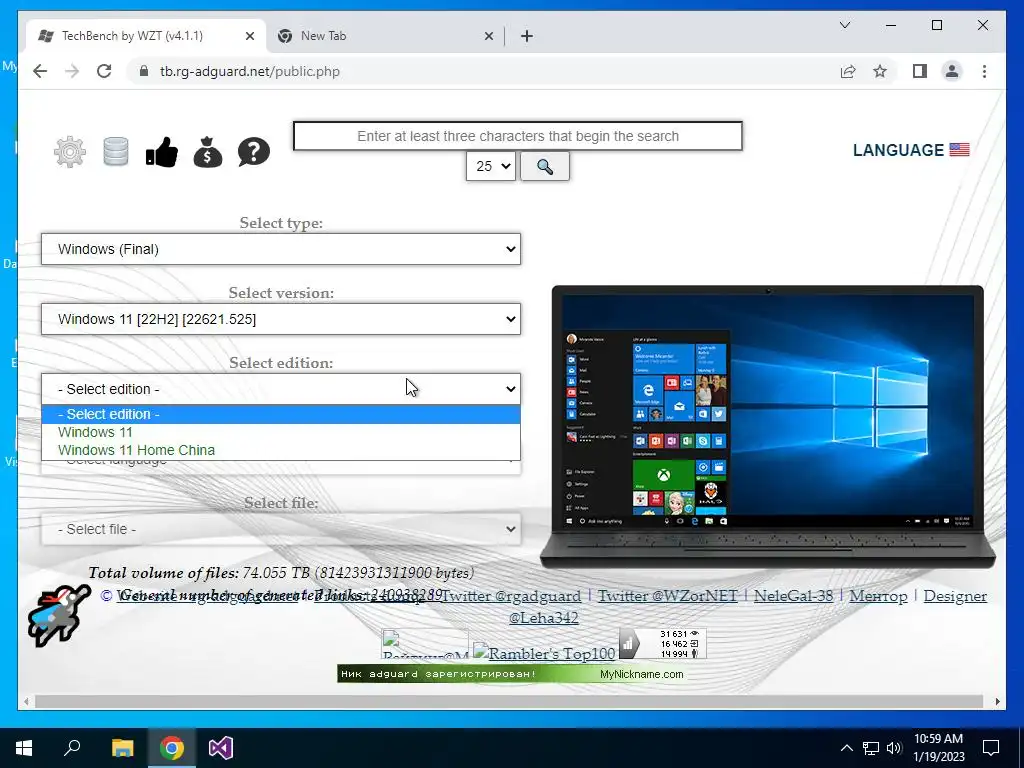Open the 25 results count dropdown

coord(491,167)
